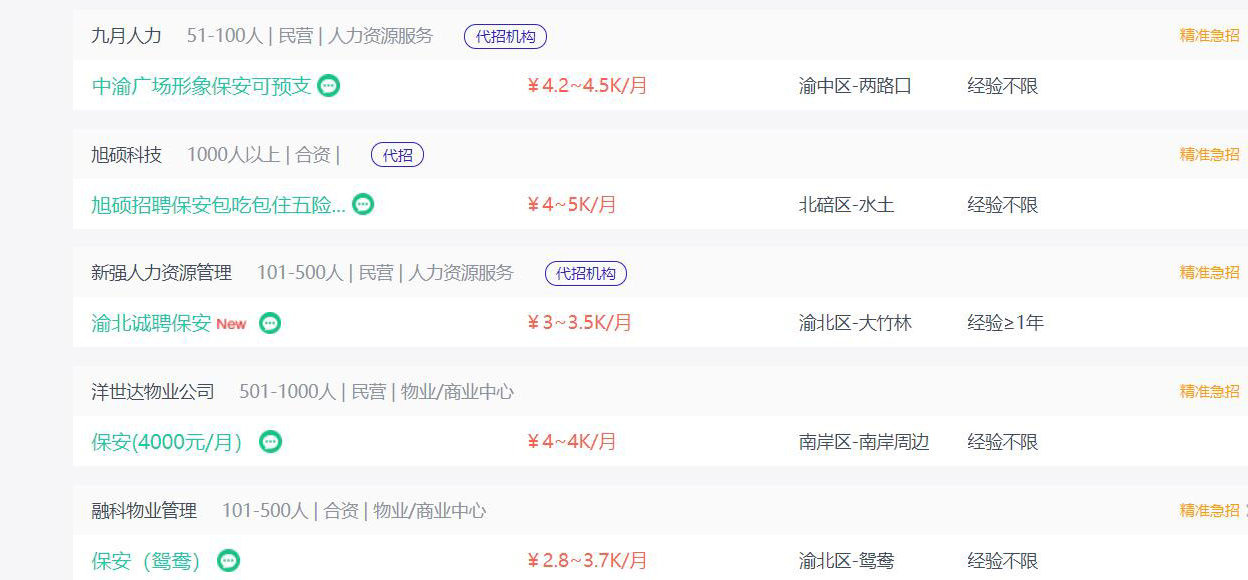Open the 保安（鸳鸯）job posting
The width and height of the screenshot is (1248, 580).
(146, 561)
